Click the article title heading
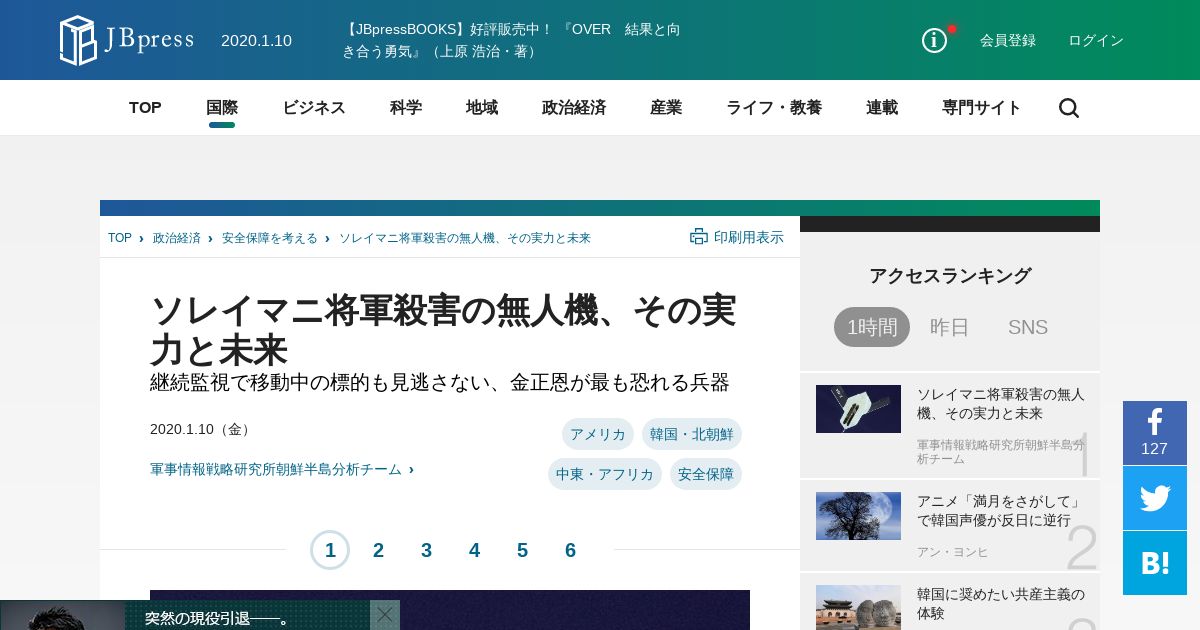The image size is (1200, 630). [x=443, y=330]
